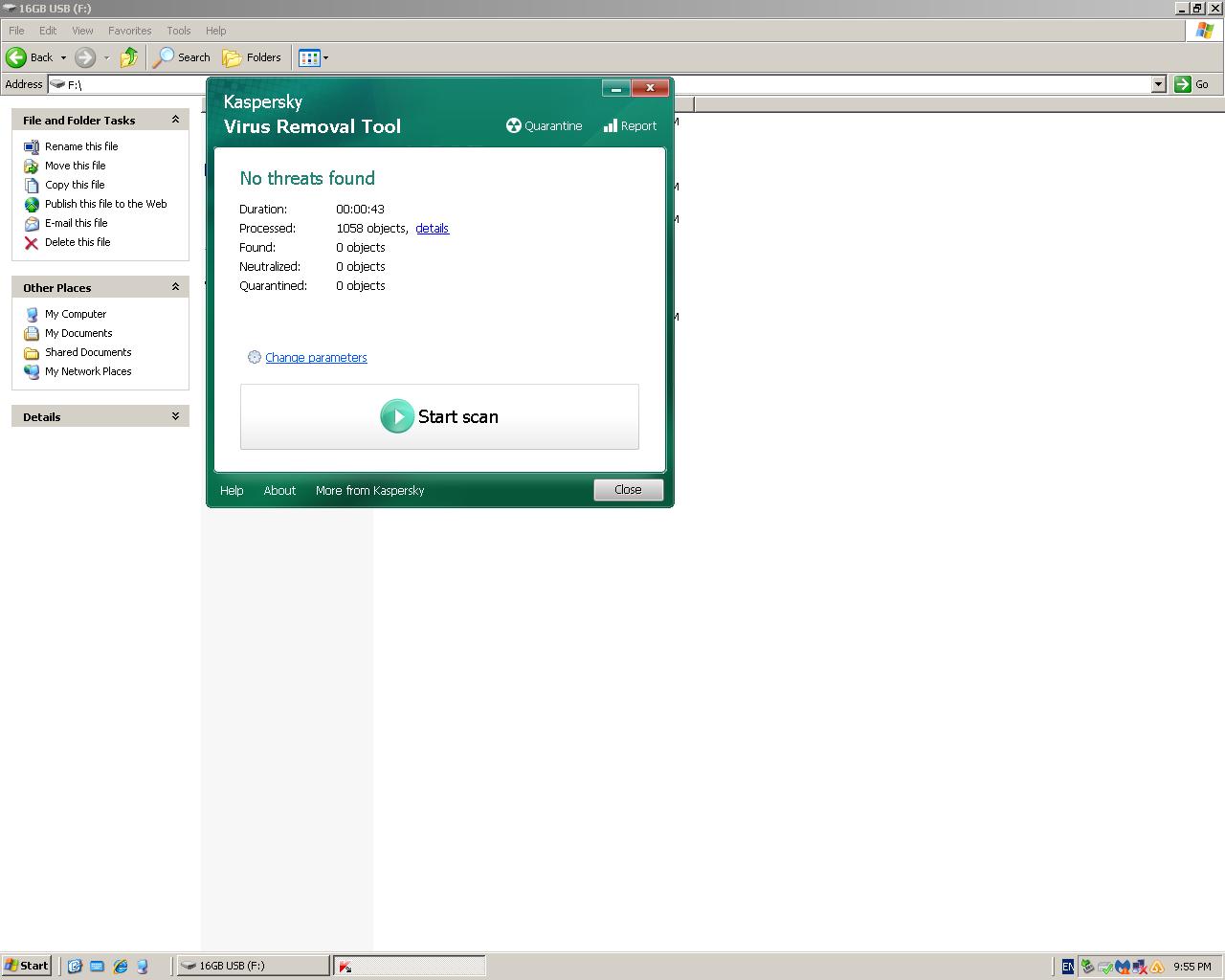This screenshot has width=1225, height=980.
Task: Open the Report view in Kaspersky
Action: [x=630, y=125]
